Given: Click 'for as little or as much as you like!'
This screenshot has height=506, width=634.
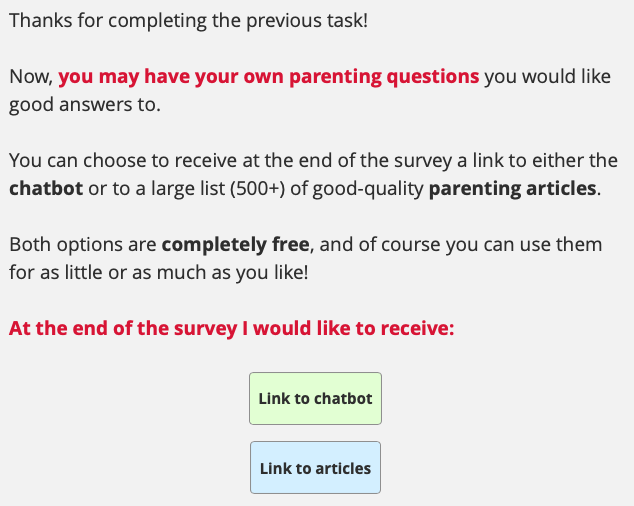Looking at the screenshot, I should point(159,272).
